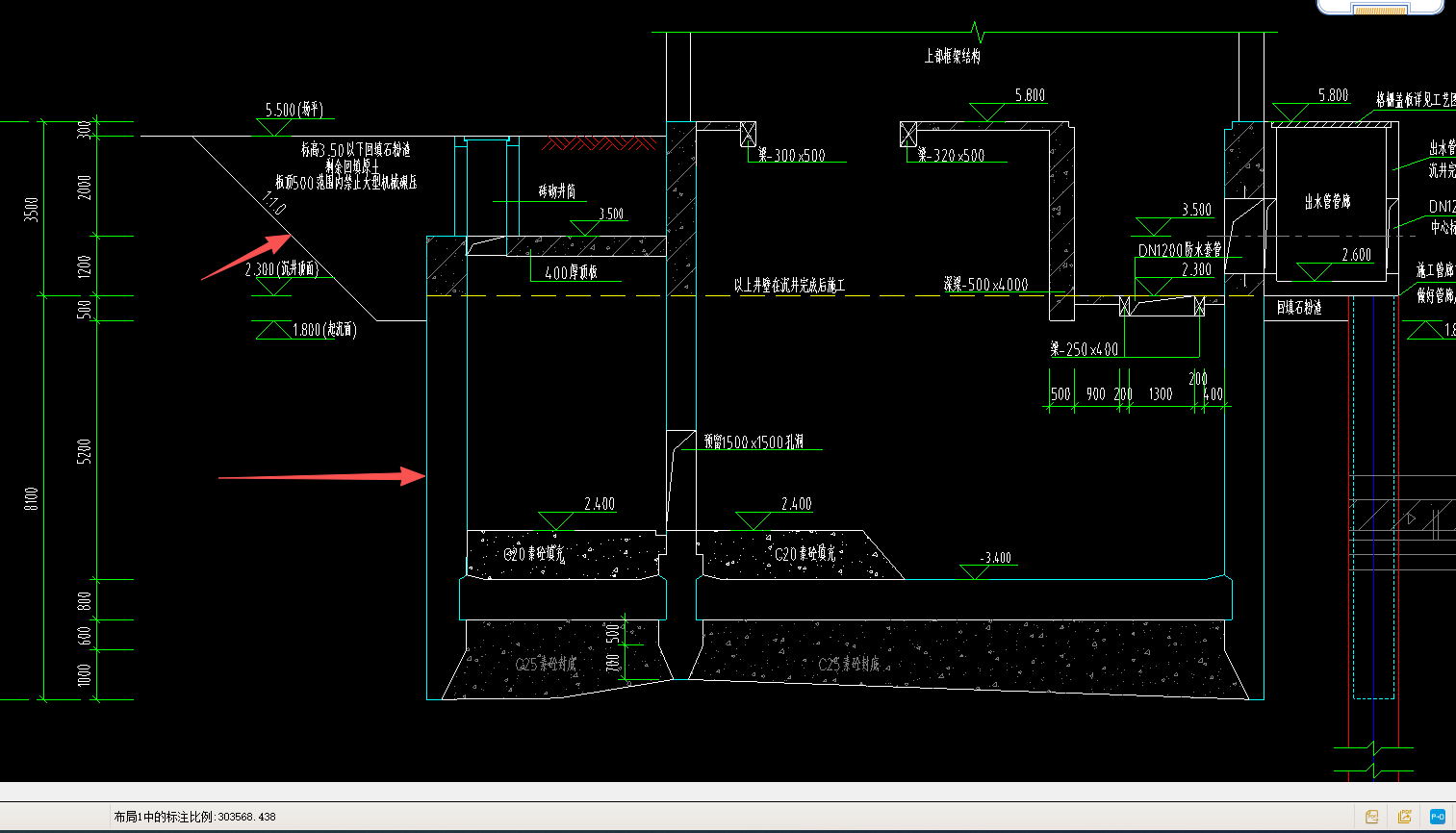The height and width of the screenshot is (833, 1456).
Task: Click the floating widget handle at top right
Action: tap(1380, 8)
